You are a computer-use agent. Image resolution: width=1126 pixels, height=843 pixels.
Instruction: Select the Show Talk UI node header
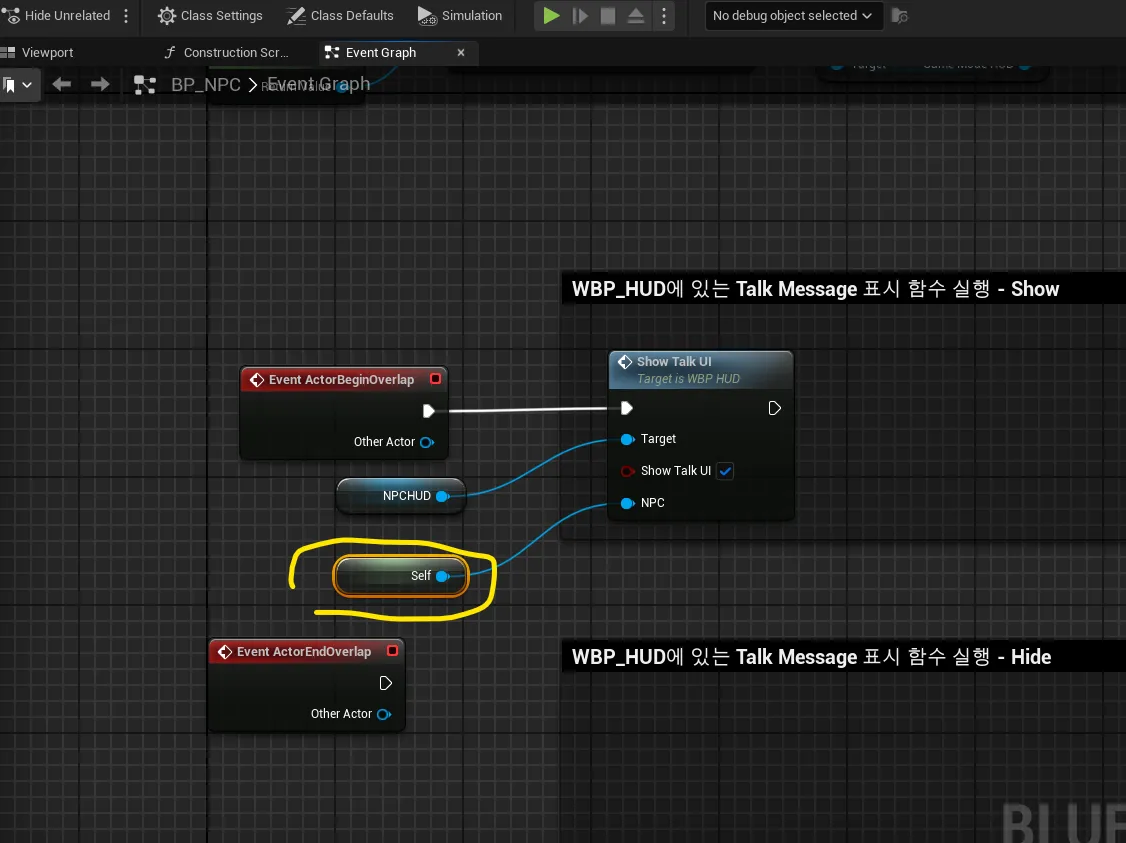[x=701, y=370]
